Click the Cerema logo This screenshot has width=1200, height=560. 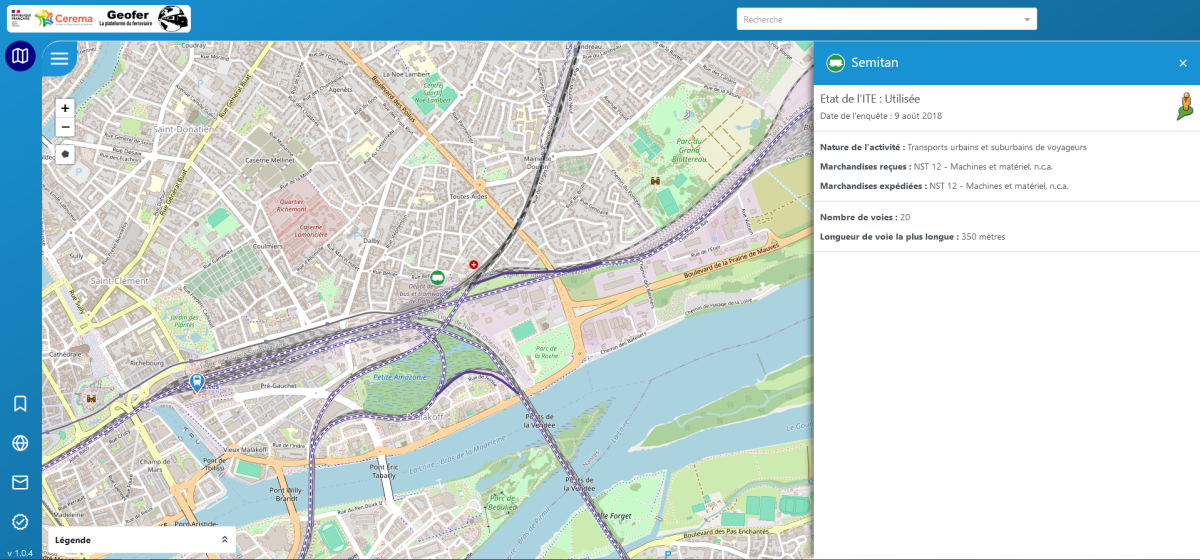(70, 18)
